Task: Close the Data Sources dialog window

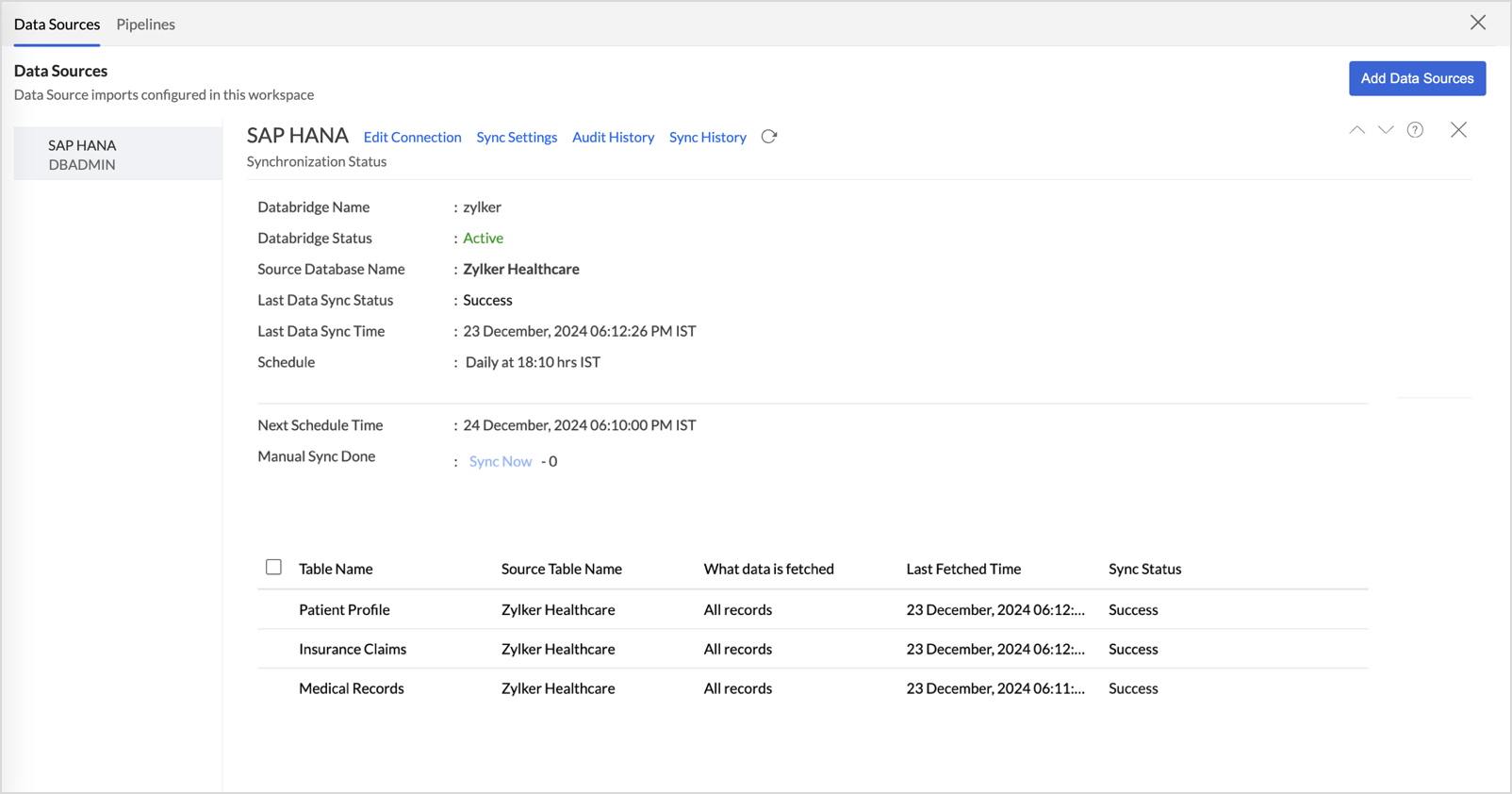Action: [x=1477, y=23]
